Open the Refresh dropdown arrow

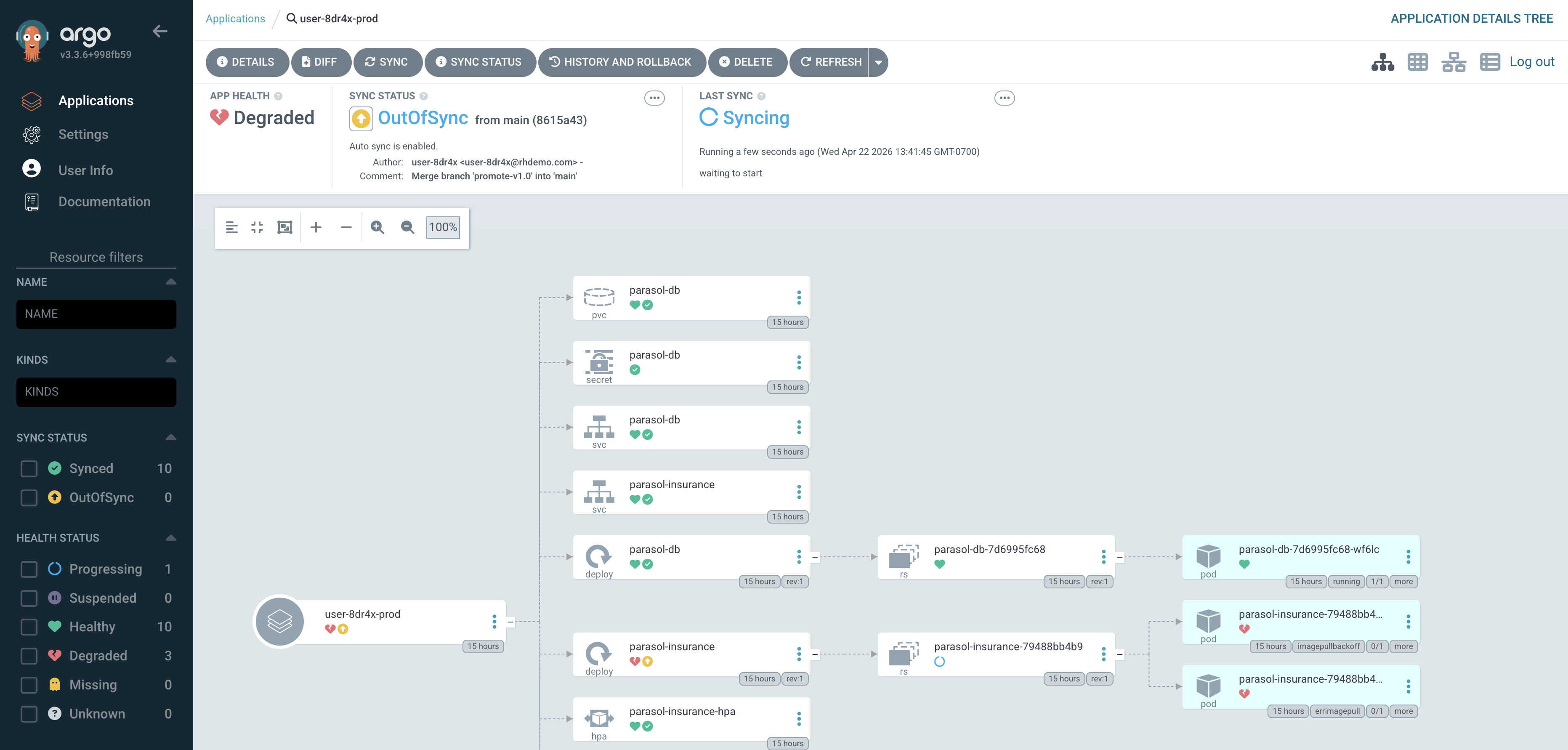point(878,62)
